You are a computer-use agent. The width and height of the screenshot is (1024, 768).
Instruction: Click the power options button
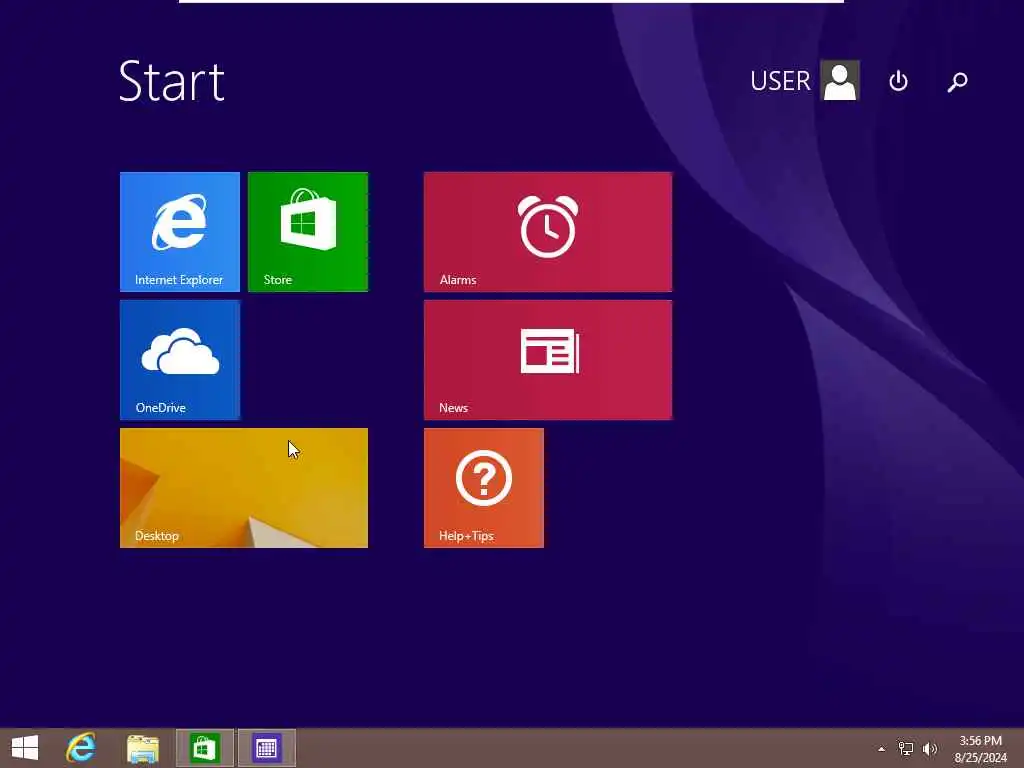(899, 81)
